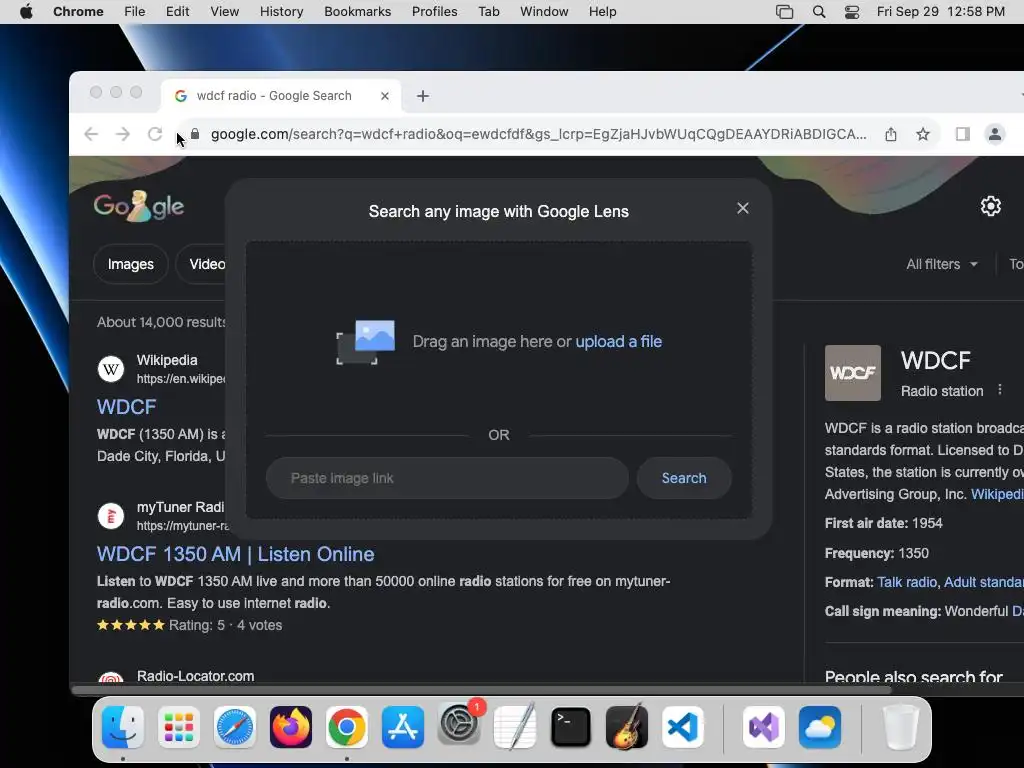The width and height of the screenshot is (1024, 768).
Task: Open Visual Studio Code from Dock
Action: (683, 727)
